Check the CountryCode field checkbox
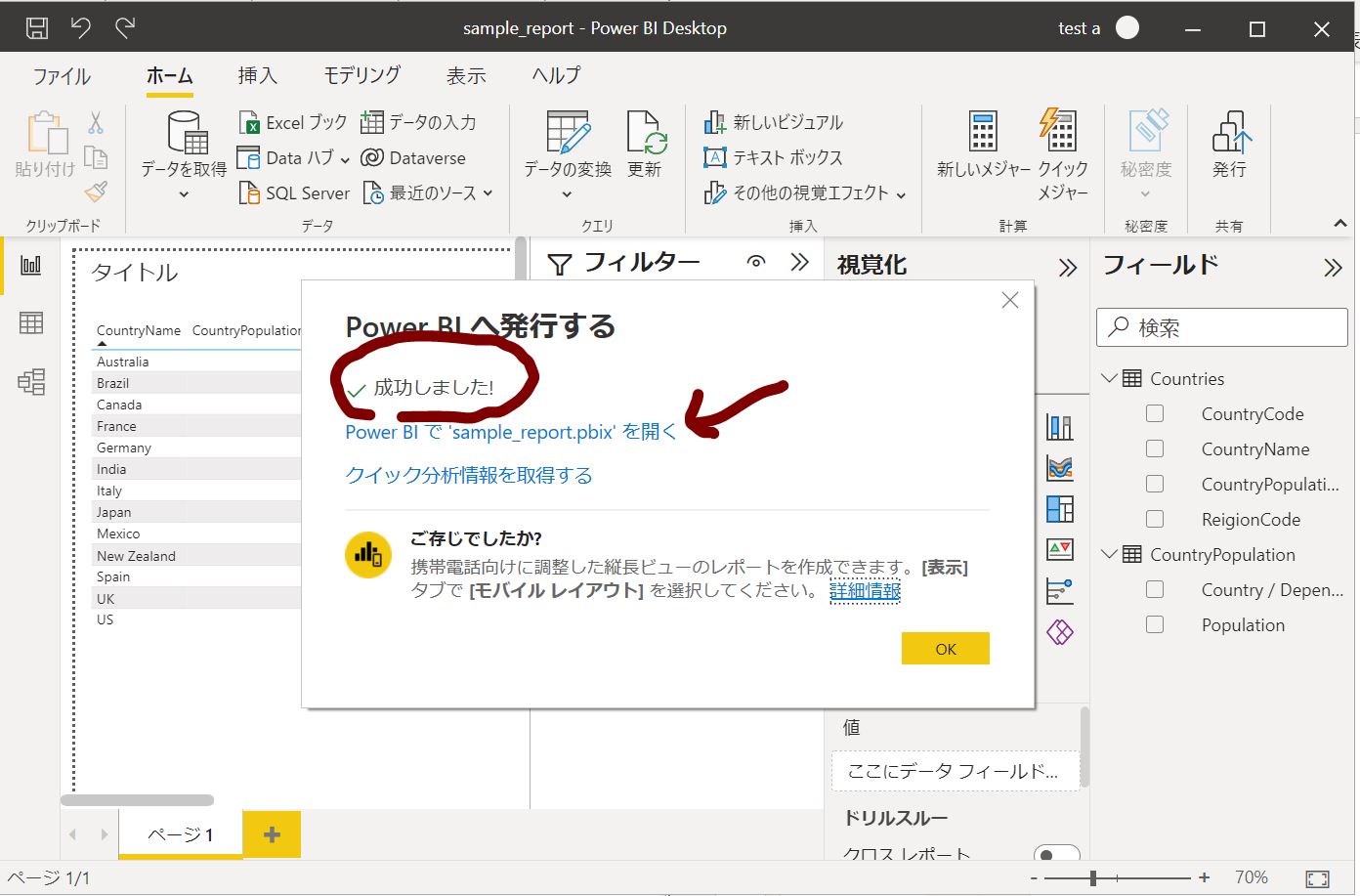The image size is (1360, 896). point(1155,413)
